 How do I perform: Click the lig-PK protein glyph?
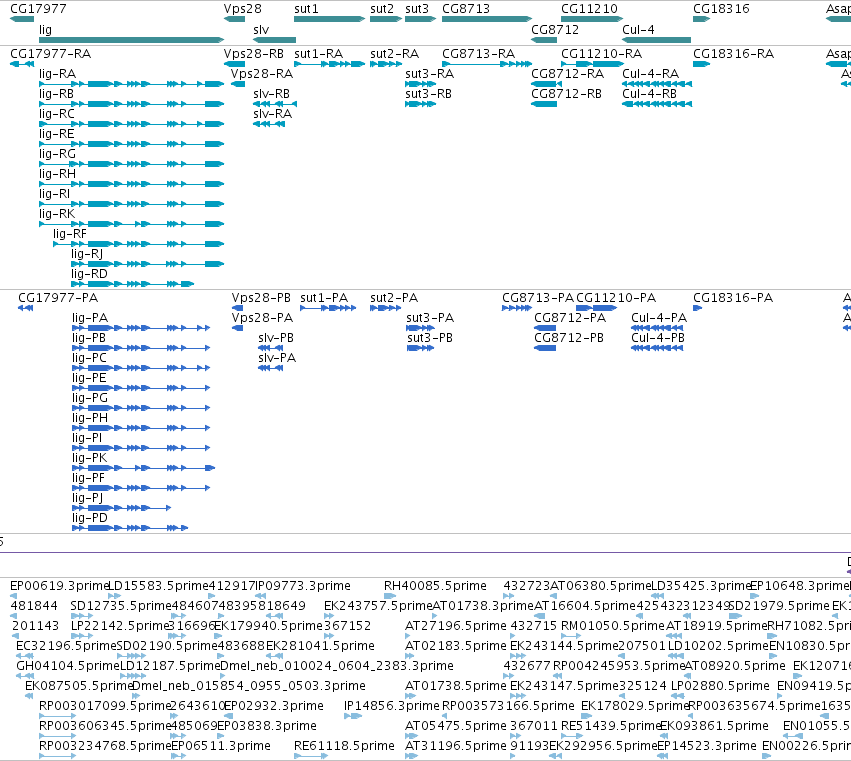coord(143,468)
